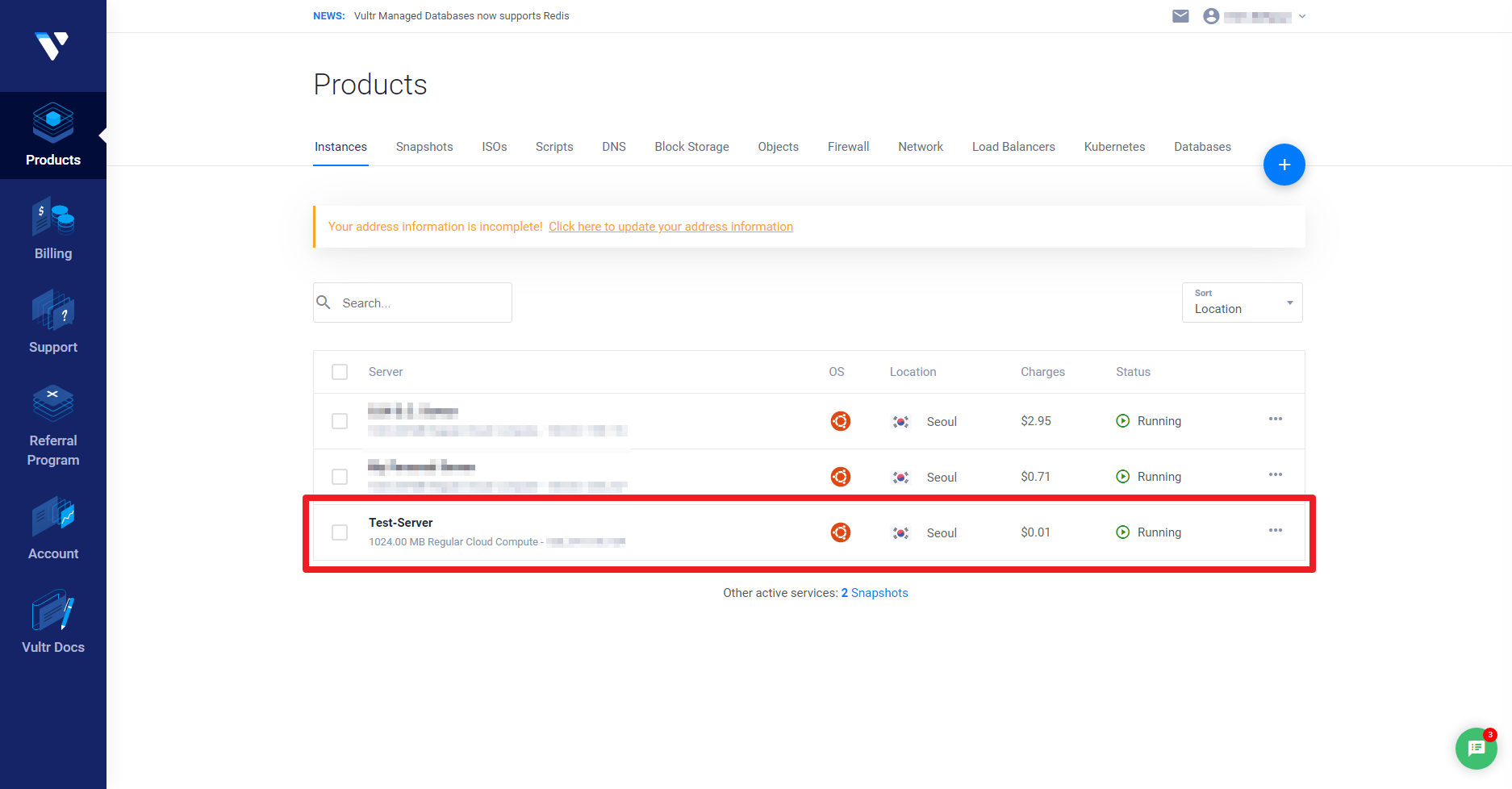Click the search magnifier icon
This screenshot has height=789, width=1512.
coord(324,303)
